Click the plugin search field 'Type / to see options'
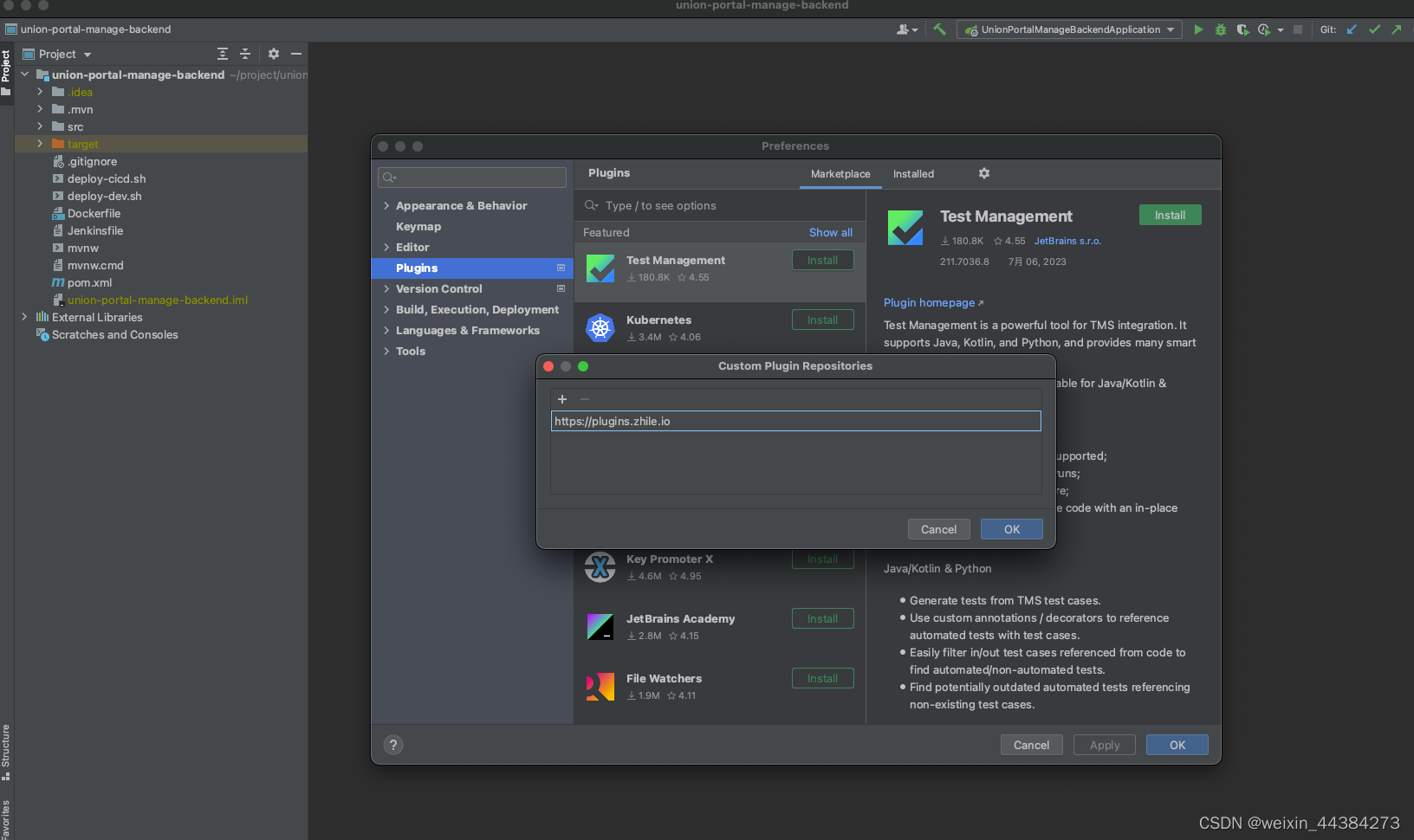1414x840 pixels. (x=720, y=205)
